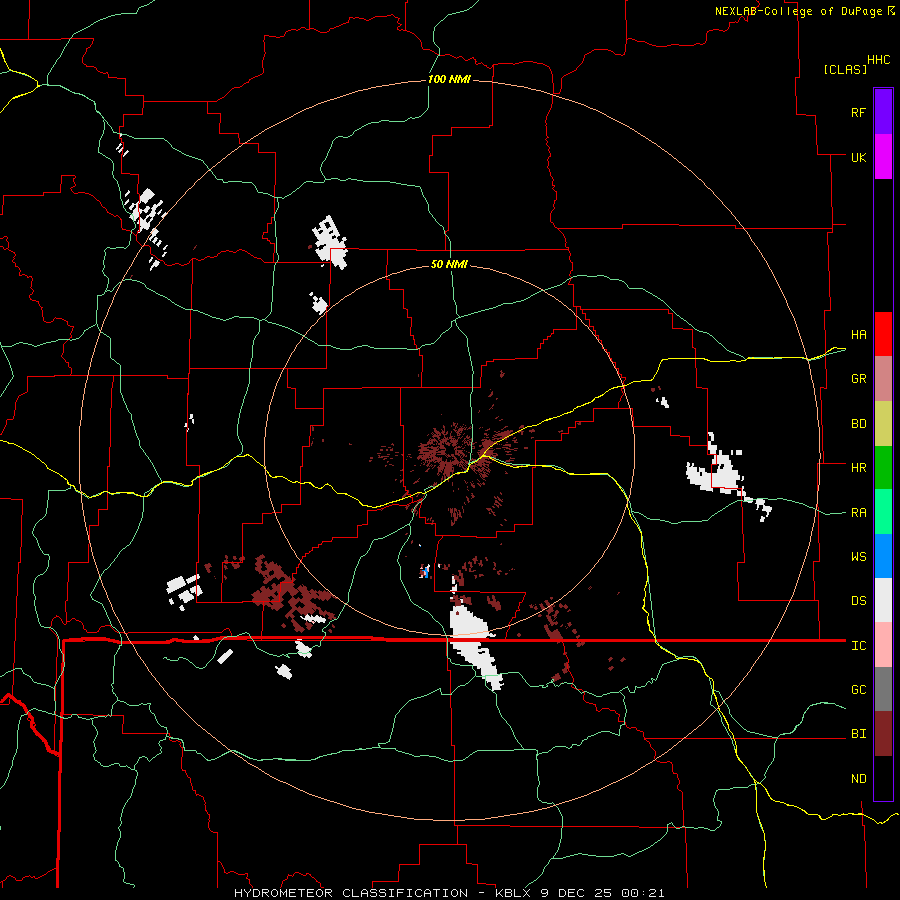Click the RF purple legend swatch
Viewport: 900px width, 900px height.
(x=883, y=112)
